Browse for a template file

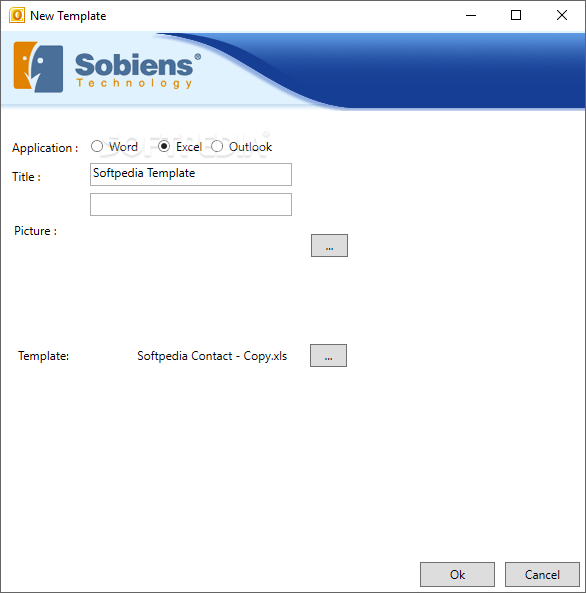coord(328,355)
